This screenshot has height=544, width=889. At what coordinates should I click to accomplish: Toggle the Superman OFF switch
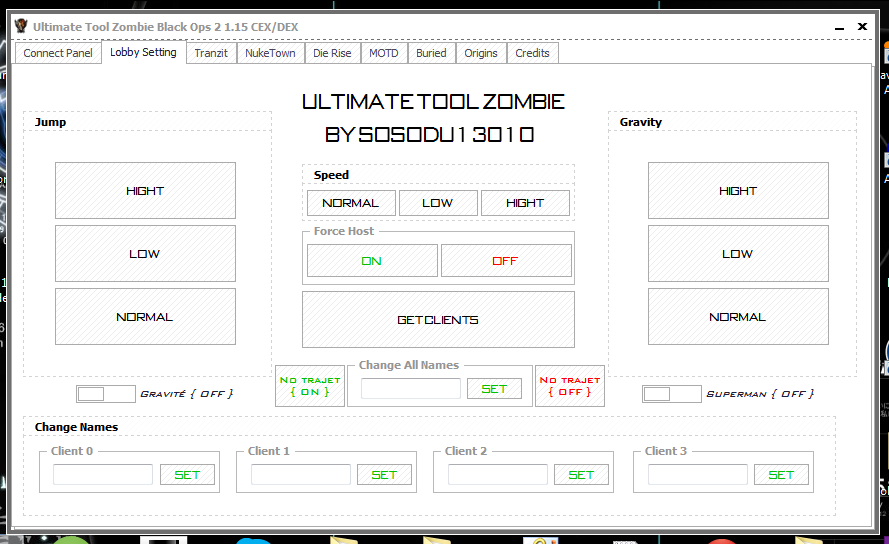point(671,394)
